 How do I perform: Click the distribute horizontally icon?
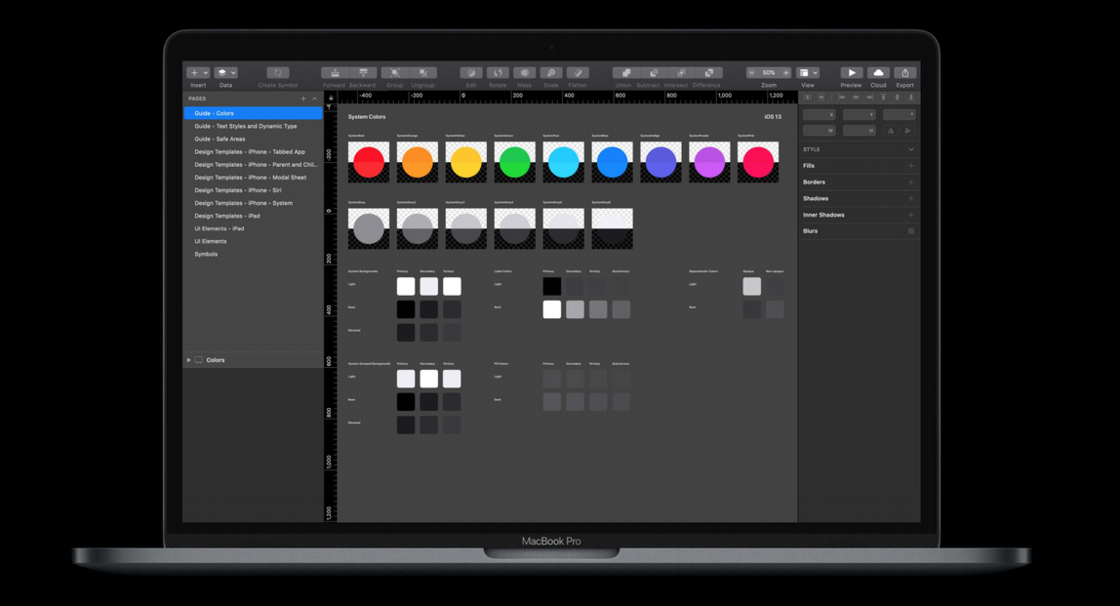808,97
